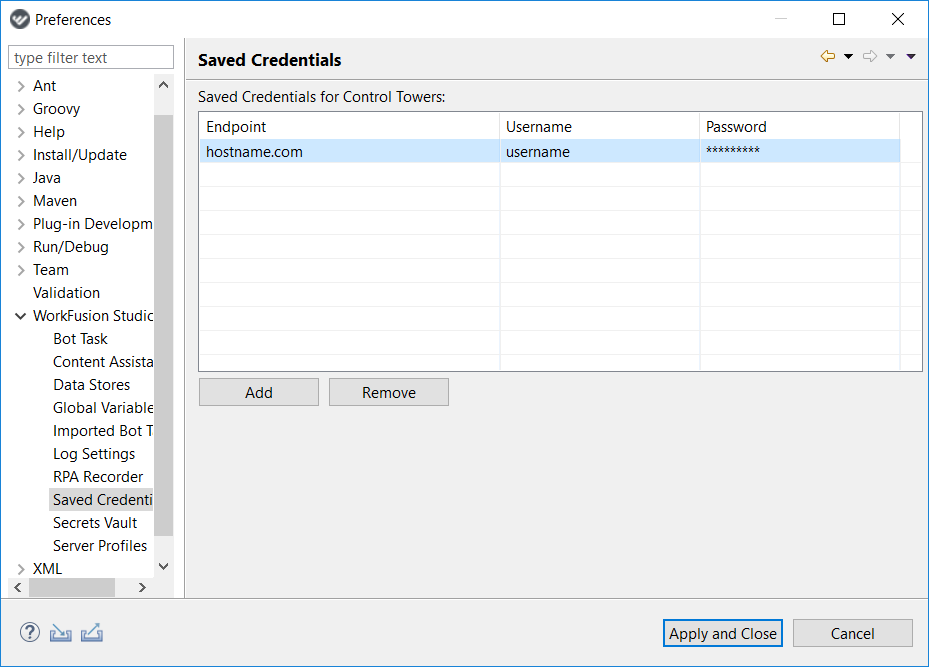Open the Bot Task preferences
929x667 pixels.
pos(80,339)
